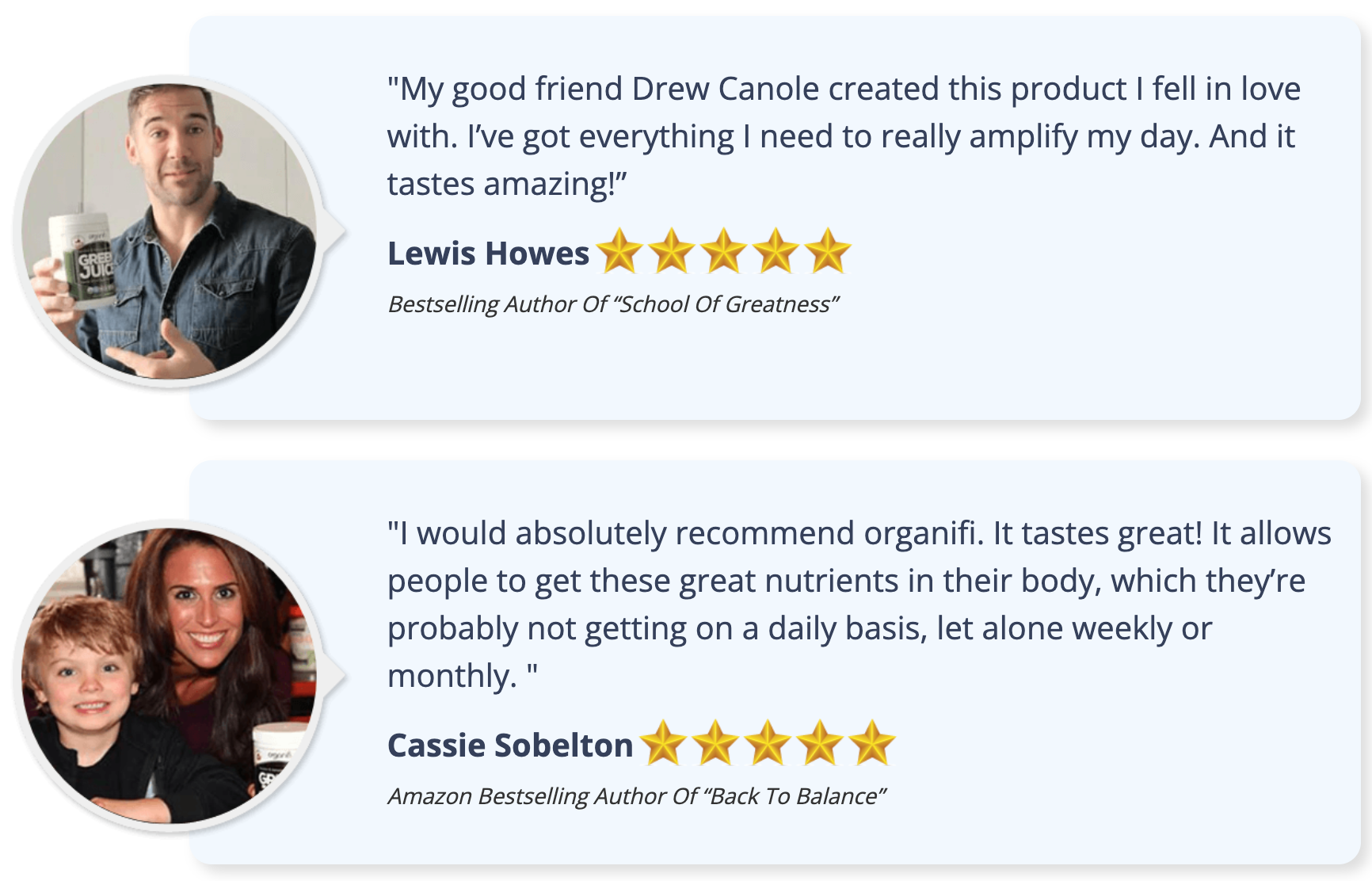Click the "Back To Balance" author subtitle
The width and height of the screenshot is (1372, 881).
[637, 796]
